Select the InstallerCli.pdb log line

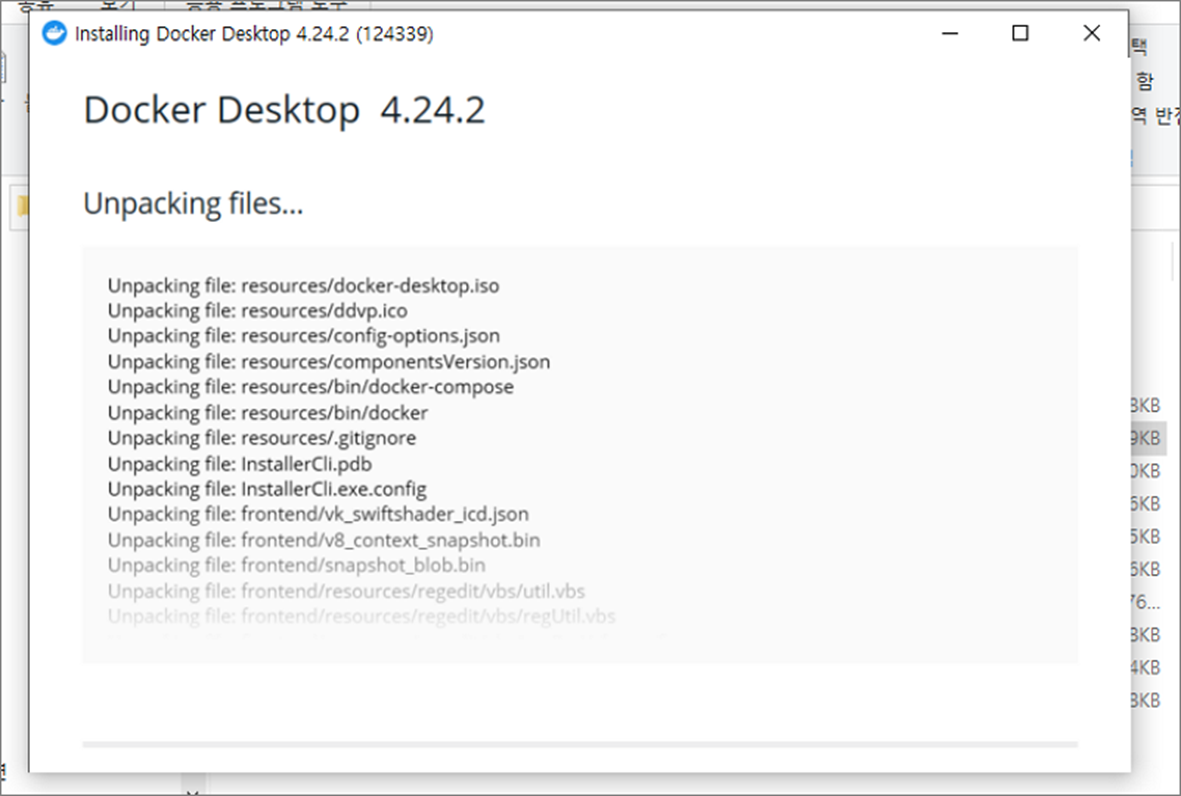240,465
